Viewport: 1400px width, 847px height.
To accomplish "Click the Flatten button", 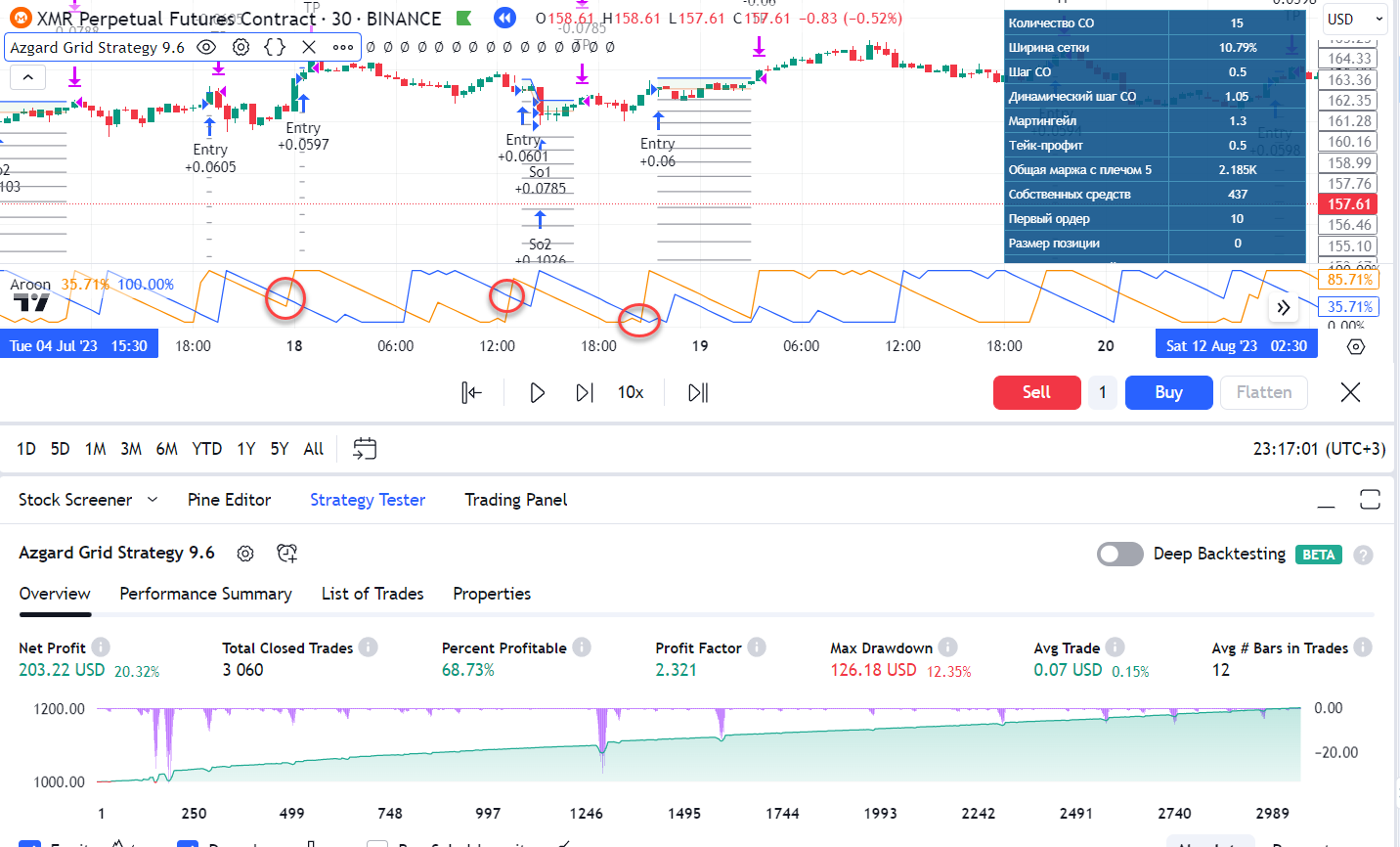I will pos(1264,392).
